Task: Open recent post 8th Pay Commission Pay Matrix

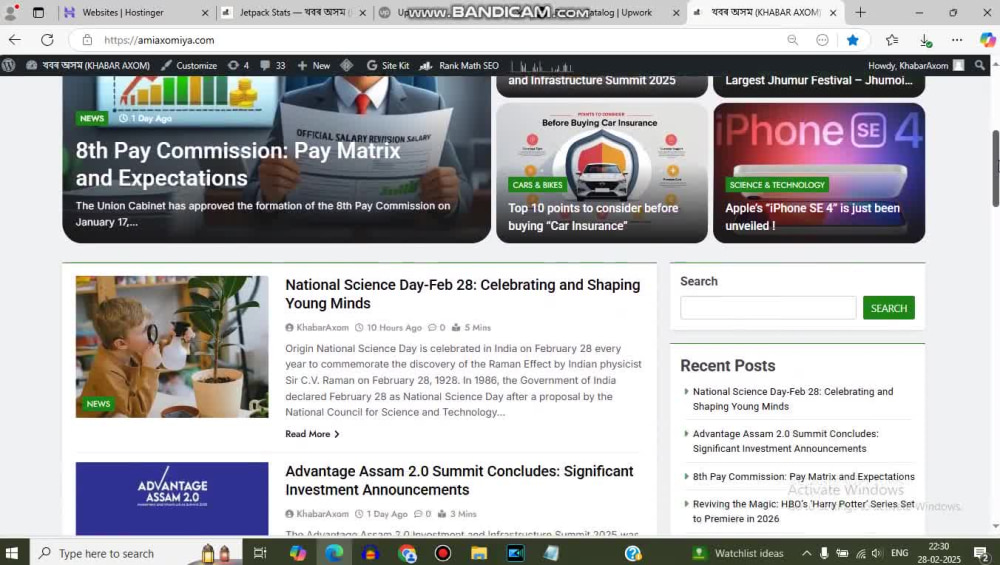Action: [x=804, y=476]
